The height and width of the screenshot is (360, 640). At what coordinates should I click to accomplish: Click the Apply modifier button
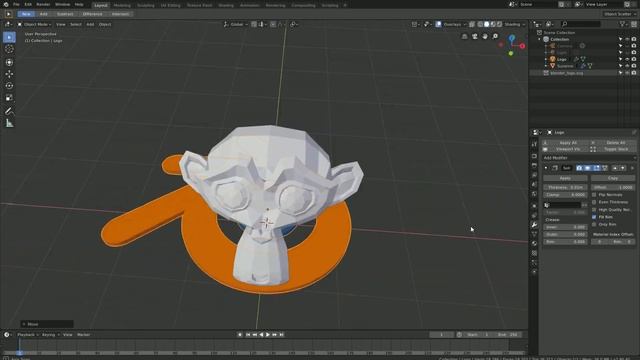tap(565, 178)
